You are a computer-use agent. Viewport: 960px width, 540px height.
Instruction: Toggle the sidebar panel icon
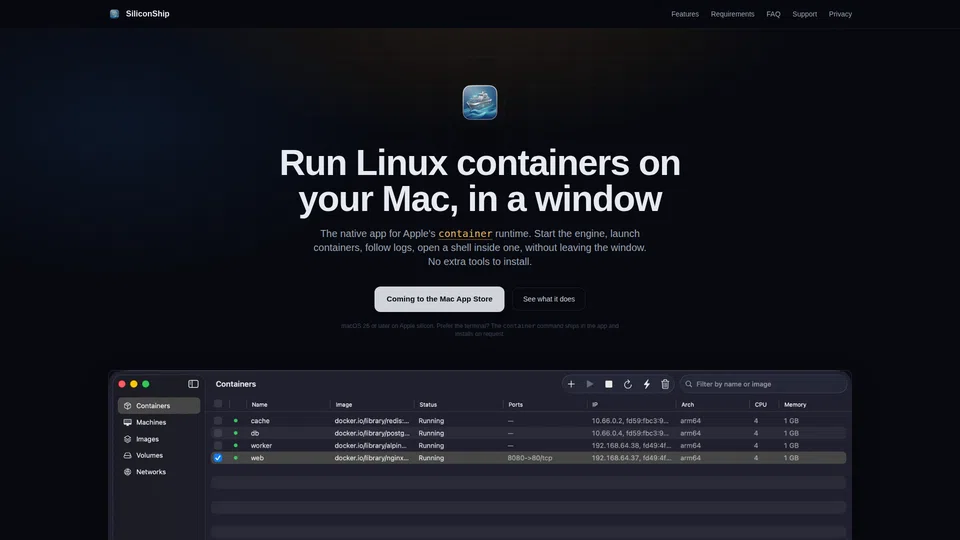tap(193, 384)
